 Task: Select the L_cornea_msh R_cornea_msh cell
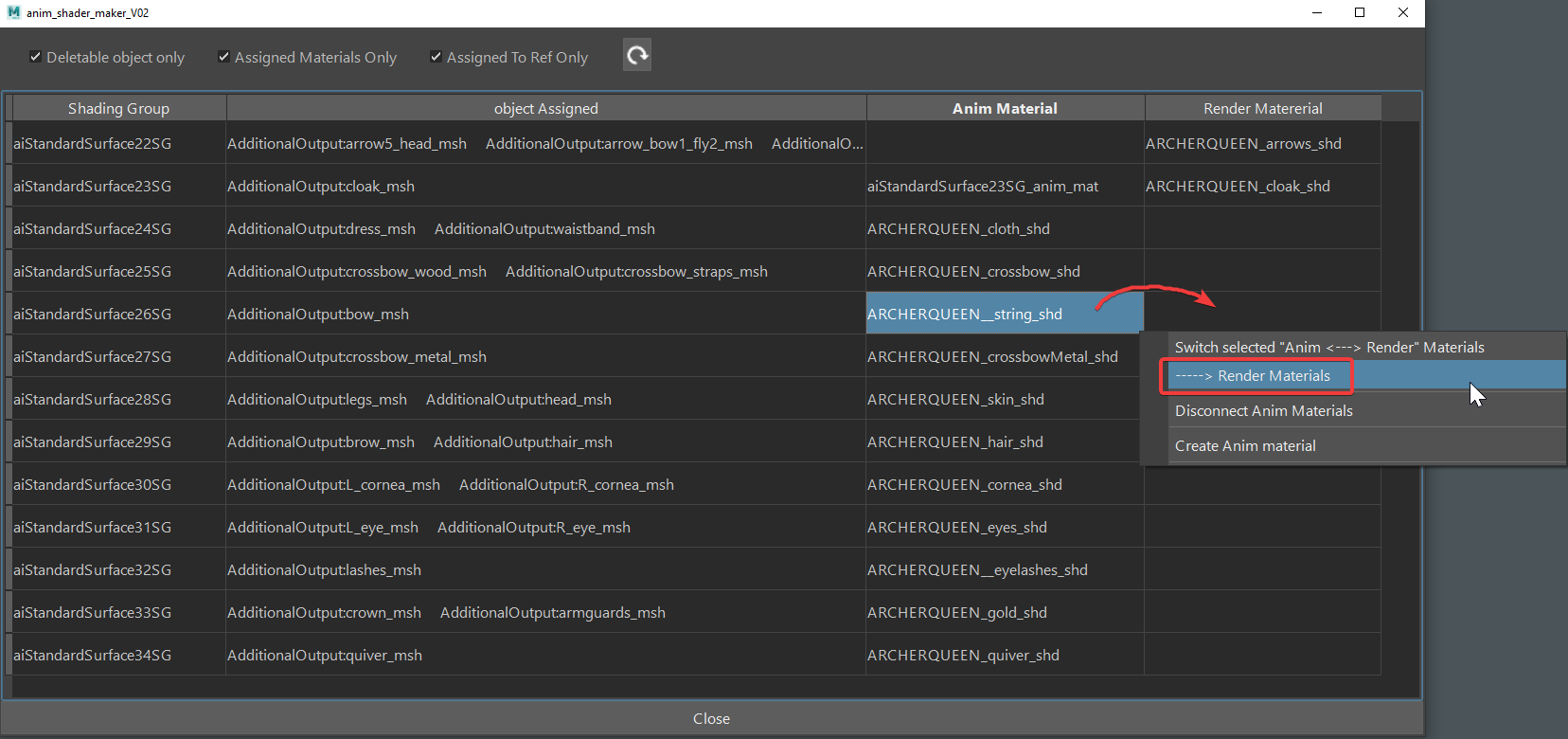[x=546, y=484]
